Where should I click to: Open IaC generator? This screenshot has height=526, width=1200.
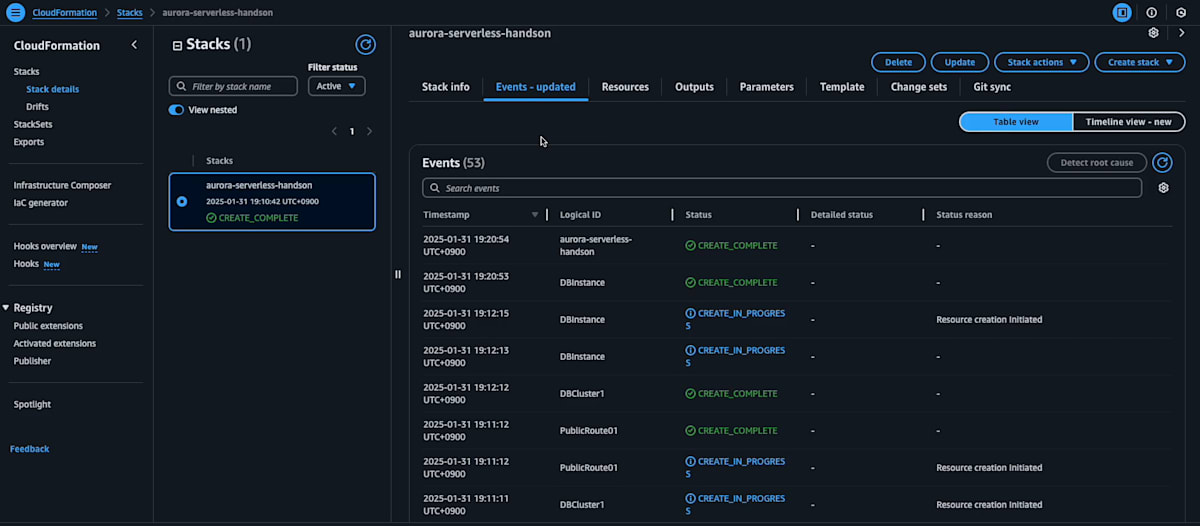click(41, 203)
